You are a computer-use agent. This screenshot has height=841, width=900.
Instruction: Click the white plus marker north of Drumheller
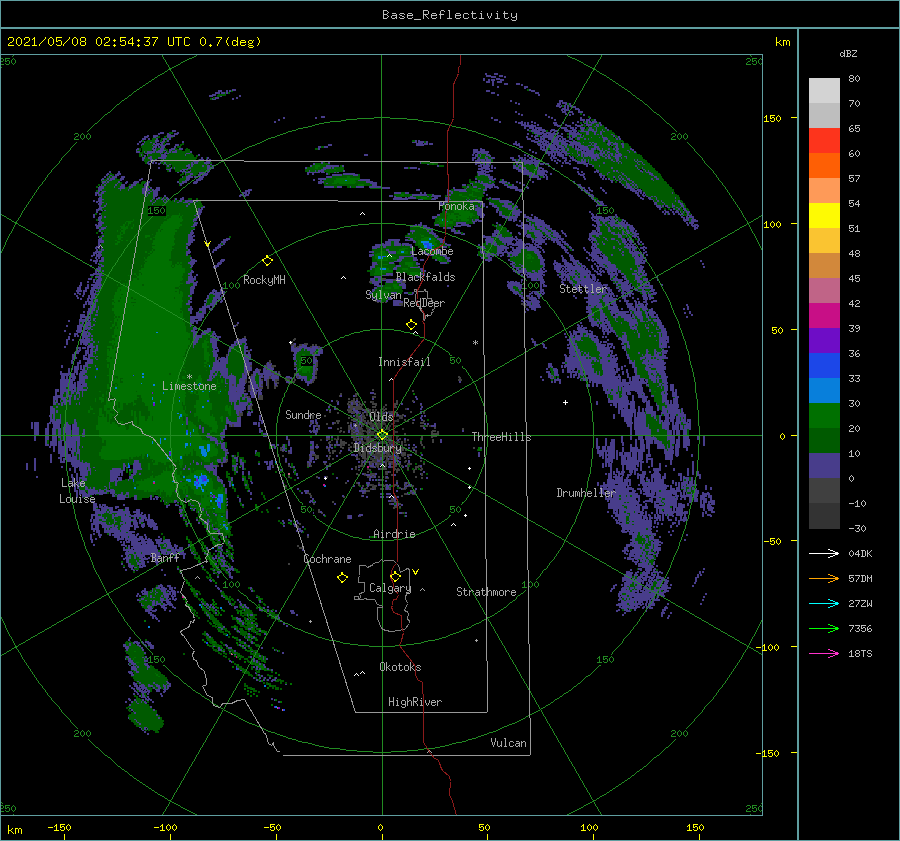coord(565,402)
